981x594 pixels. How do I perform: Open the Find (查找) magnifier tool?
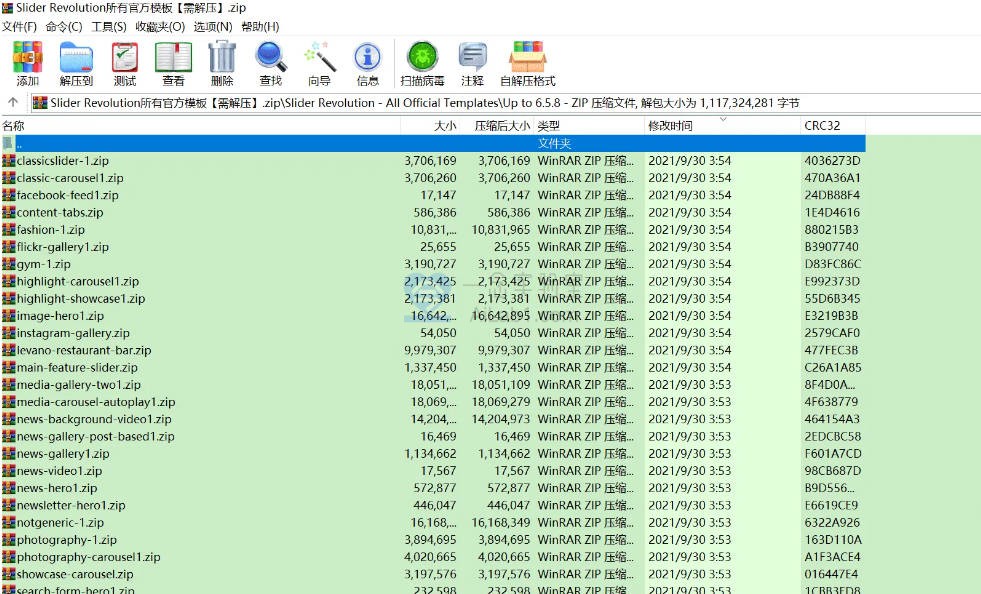(x=271, y=63)
